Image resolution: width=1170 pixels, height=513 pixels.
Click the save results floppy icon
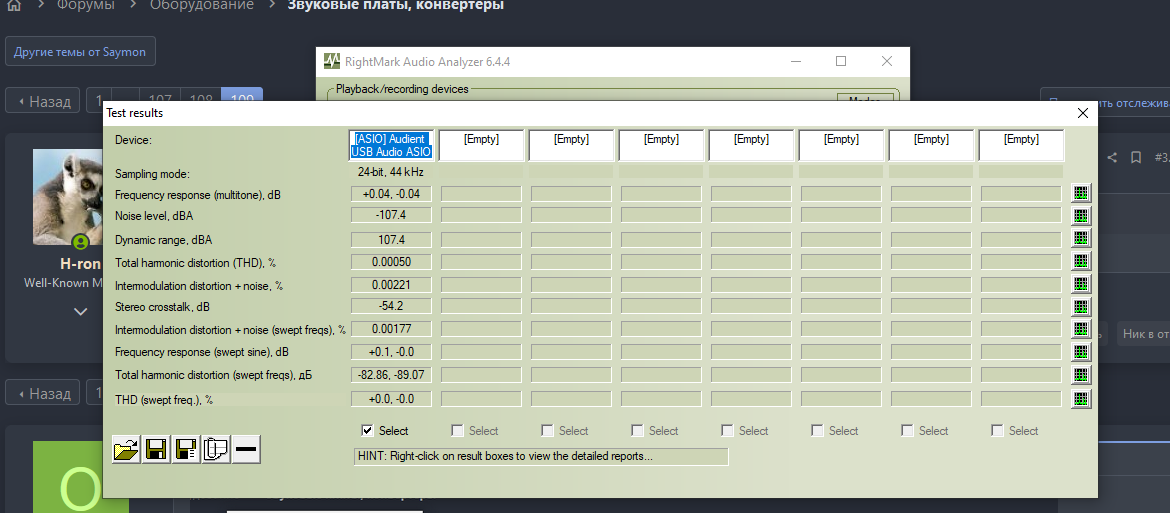click(x=156, y=449)
